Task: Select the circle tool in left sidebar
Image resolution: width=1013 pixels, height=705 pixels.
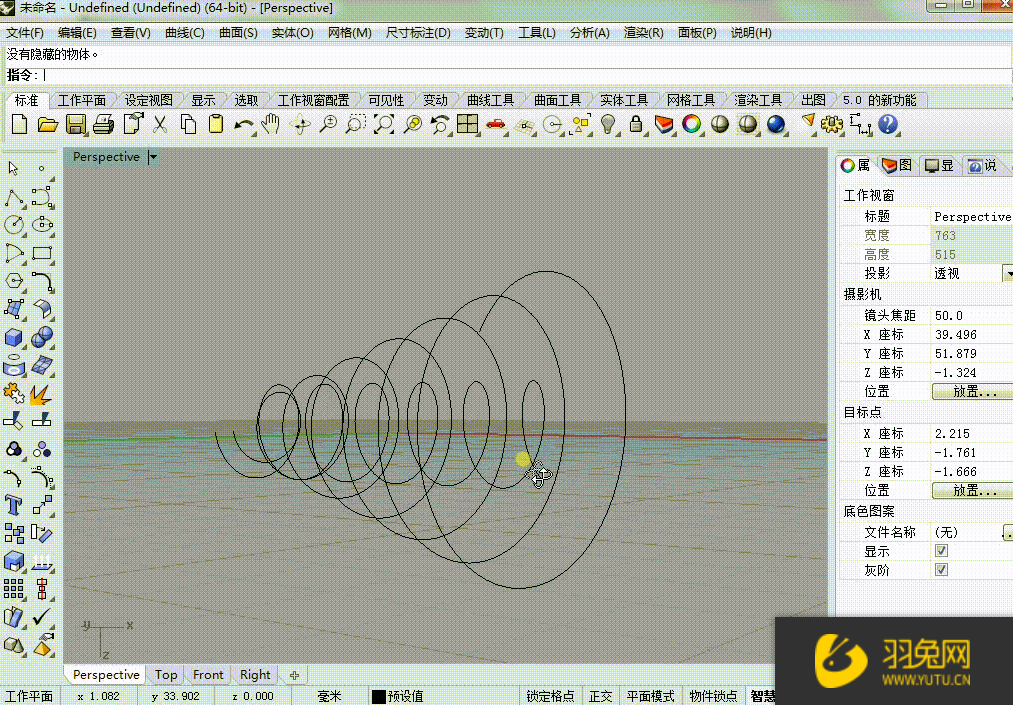Action: tap(14, 225)
